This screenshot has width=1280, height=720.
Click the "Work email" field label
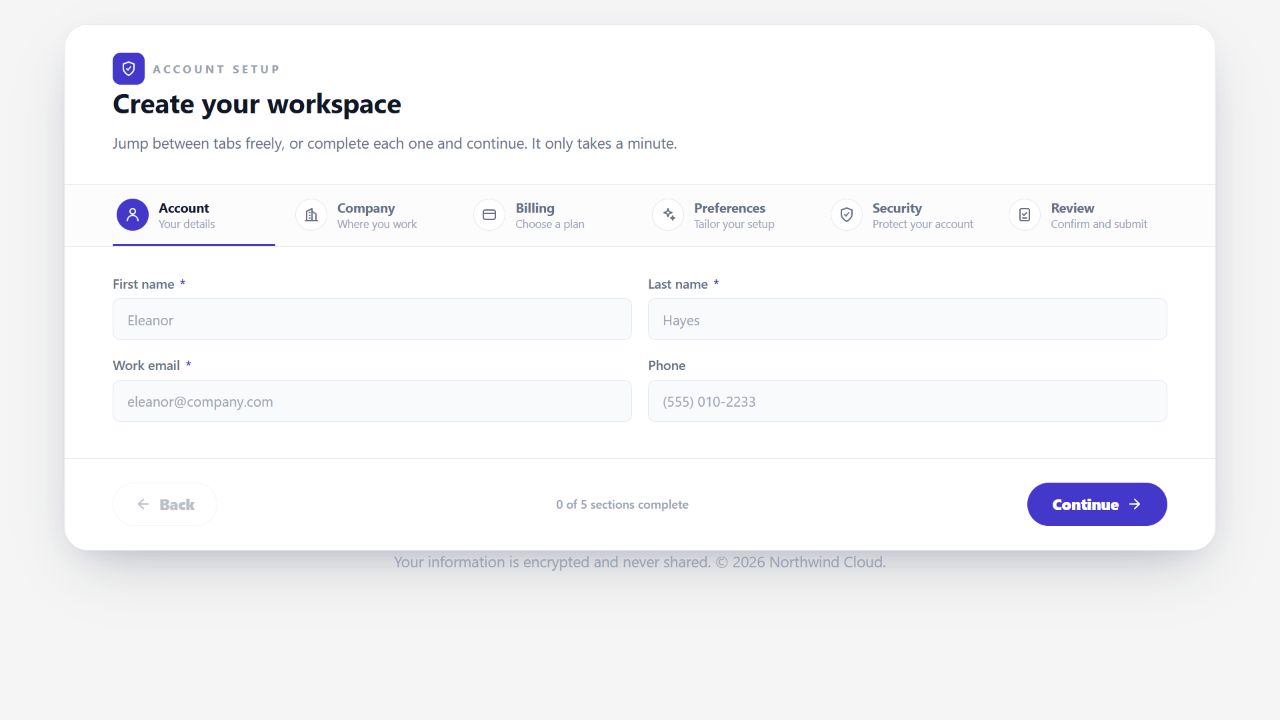[146, 366]
